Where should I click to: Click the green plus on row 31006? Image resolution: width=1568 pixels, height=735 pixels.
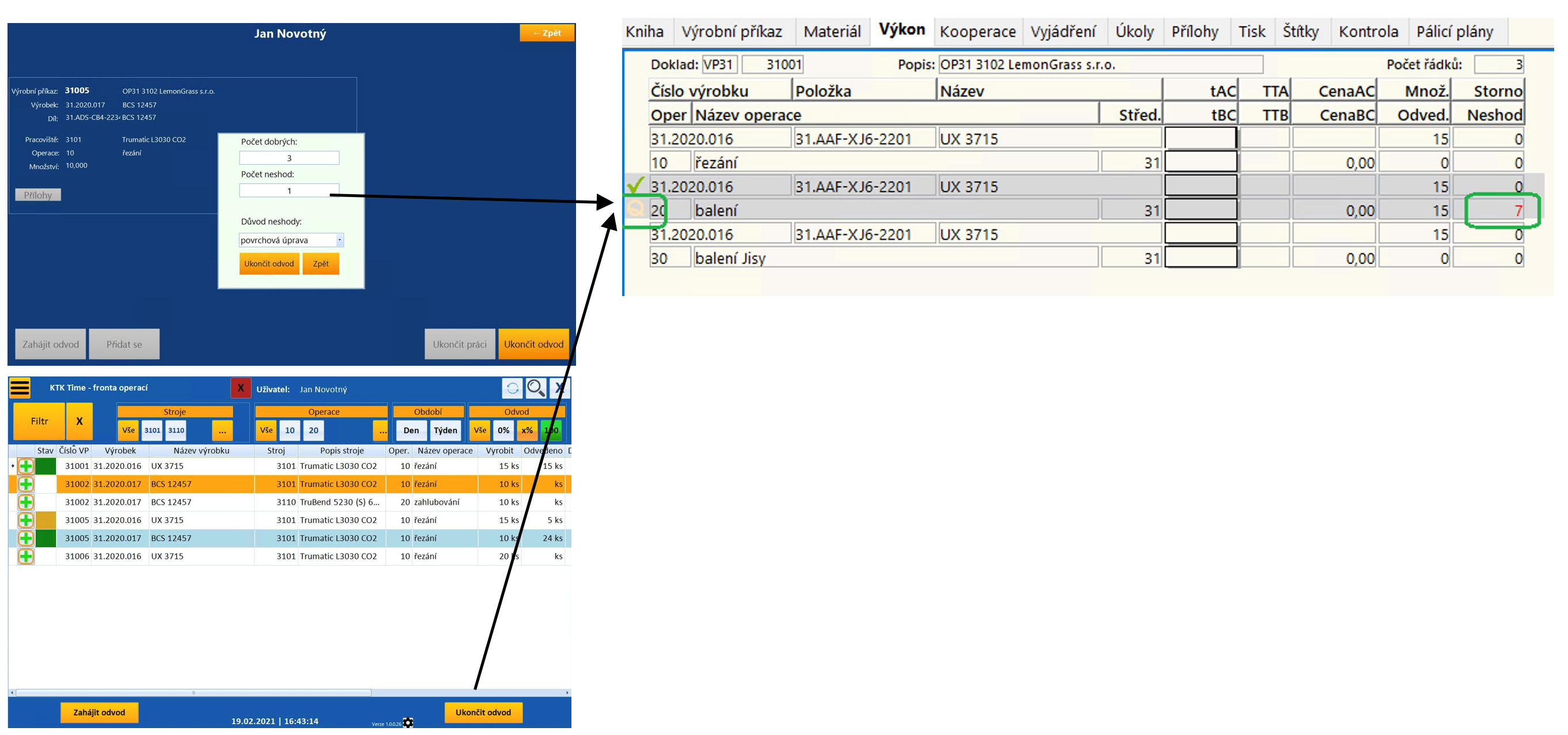pyautogui.click(x=25, y=556)
